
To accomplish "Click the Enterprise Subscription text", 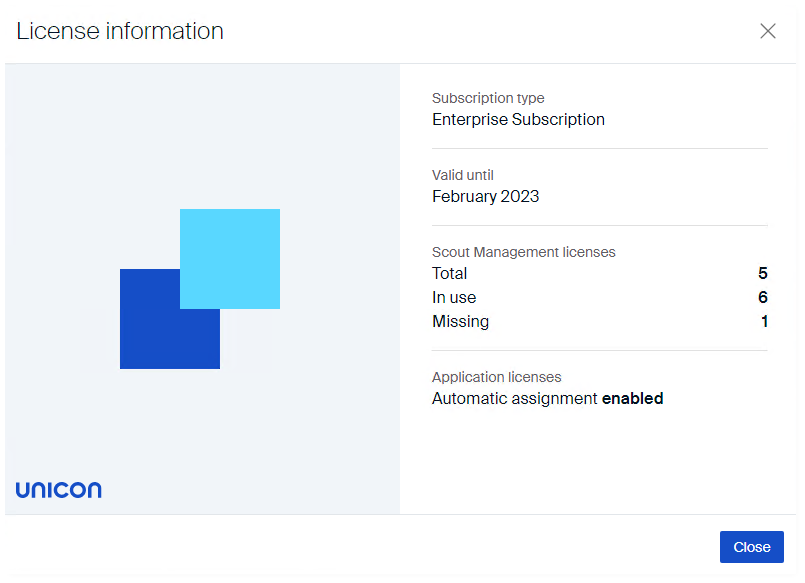I will pyautogui.click(x=518, y=119).
